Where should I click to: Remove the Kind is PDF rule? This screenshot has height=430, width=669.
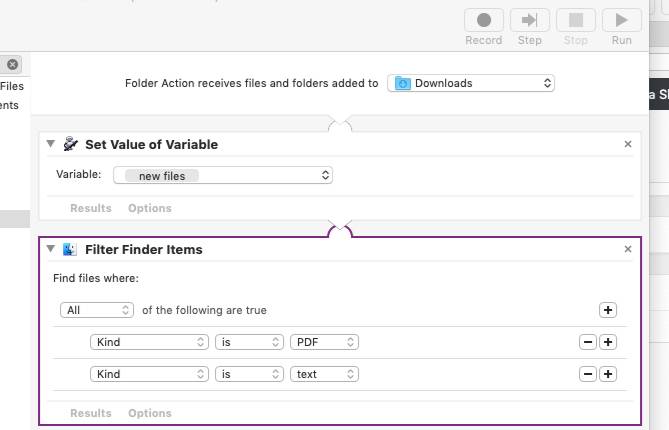coord(588,342)
